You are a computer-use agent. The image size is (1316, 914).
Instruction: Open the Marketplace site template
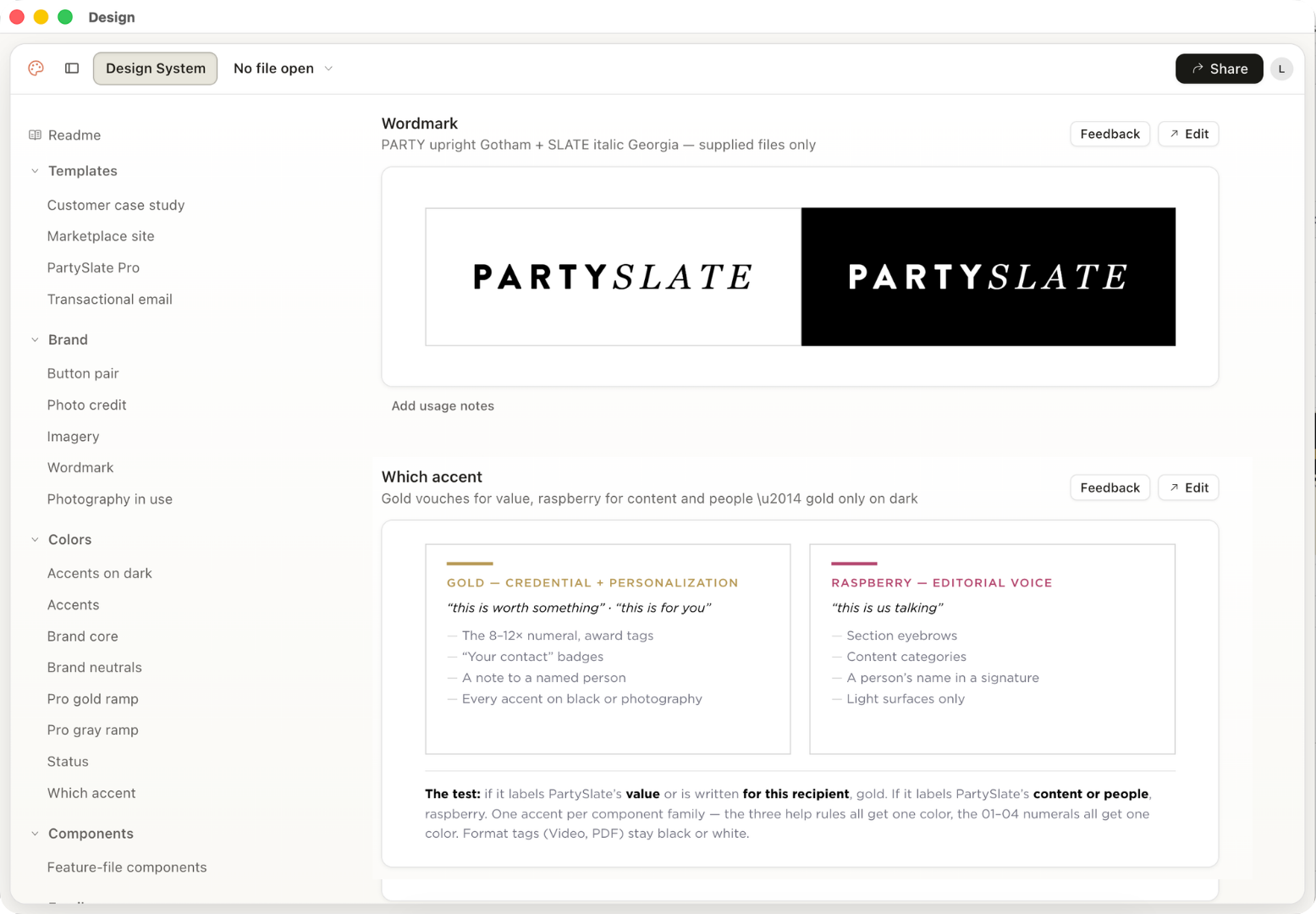[101, 237]
